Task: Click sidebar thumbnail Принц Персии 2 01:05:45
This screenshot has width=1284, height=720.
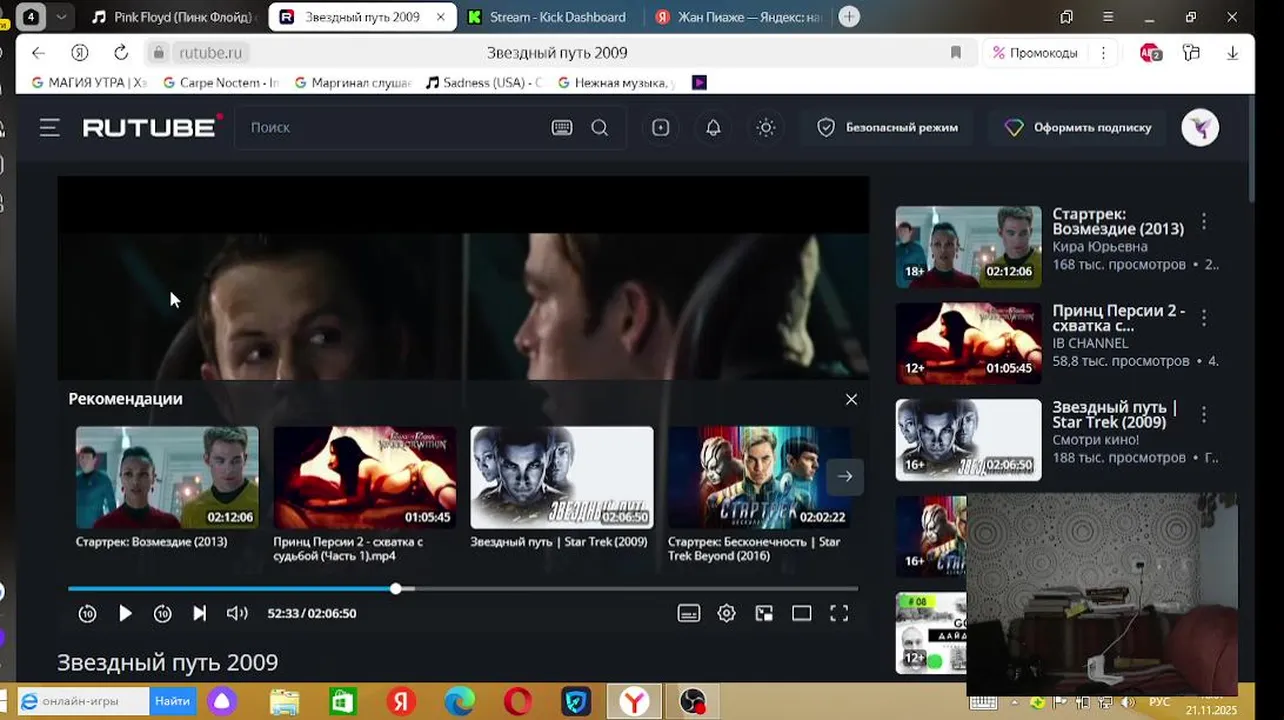Action: [x=968, y=343]
